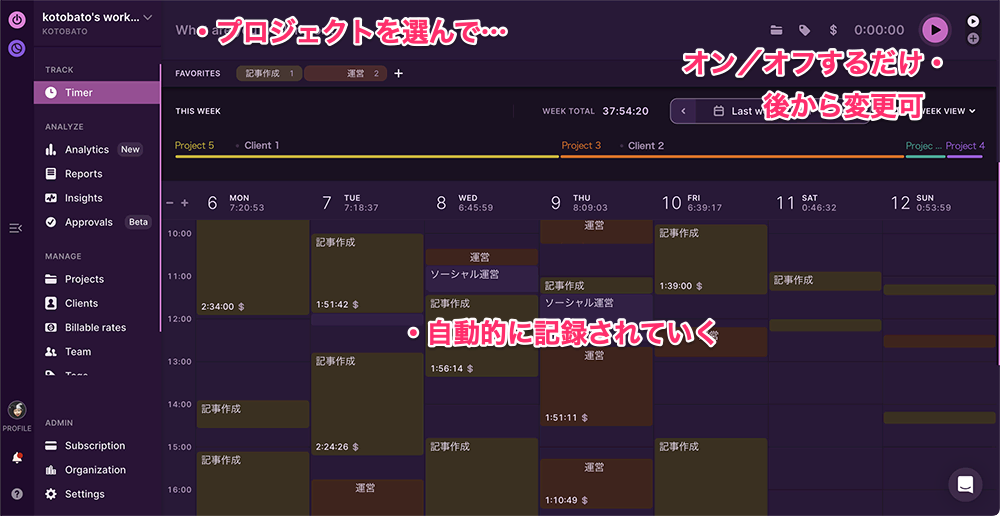Open Thursday 運営 entry lasting 1:51:11
This screenshot has height=516, width=1000.
click(x=596, y=387)
